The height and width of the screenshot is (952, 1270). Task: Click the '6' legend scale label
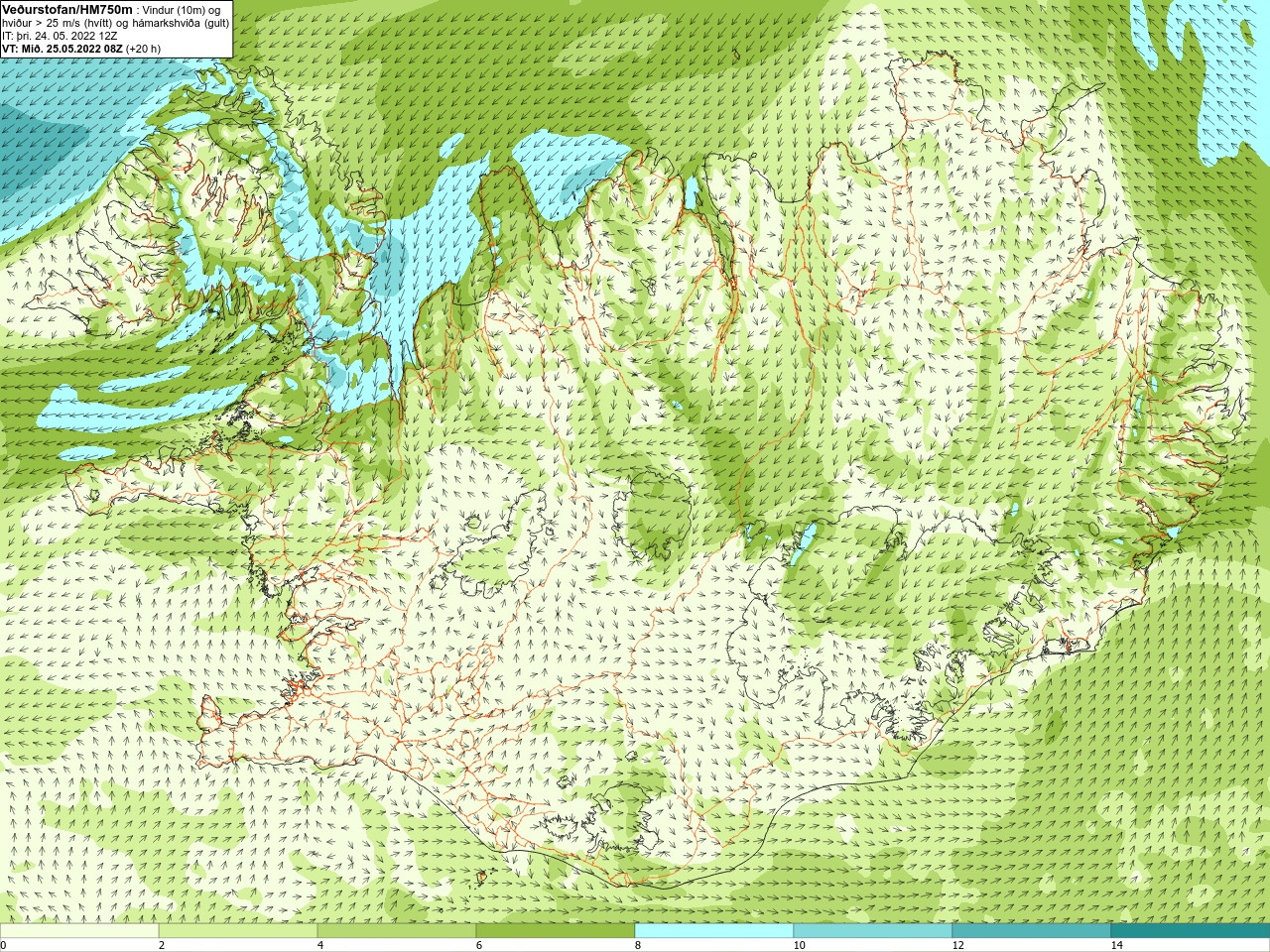click(479, 945)
